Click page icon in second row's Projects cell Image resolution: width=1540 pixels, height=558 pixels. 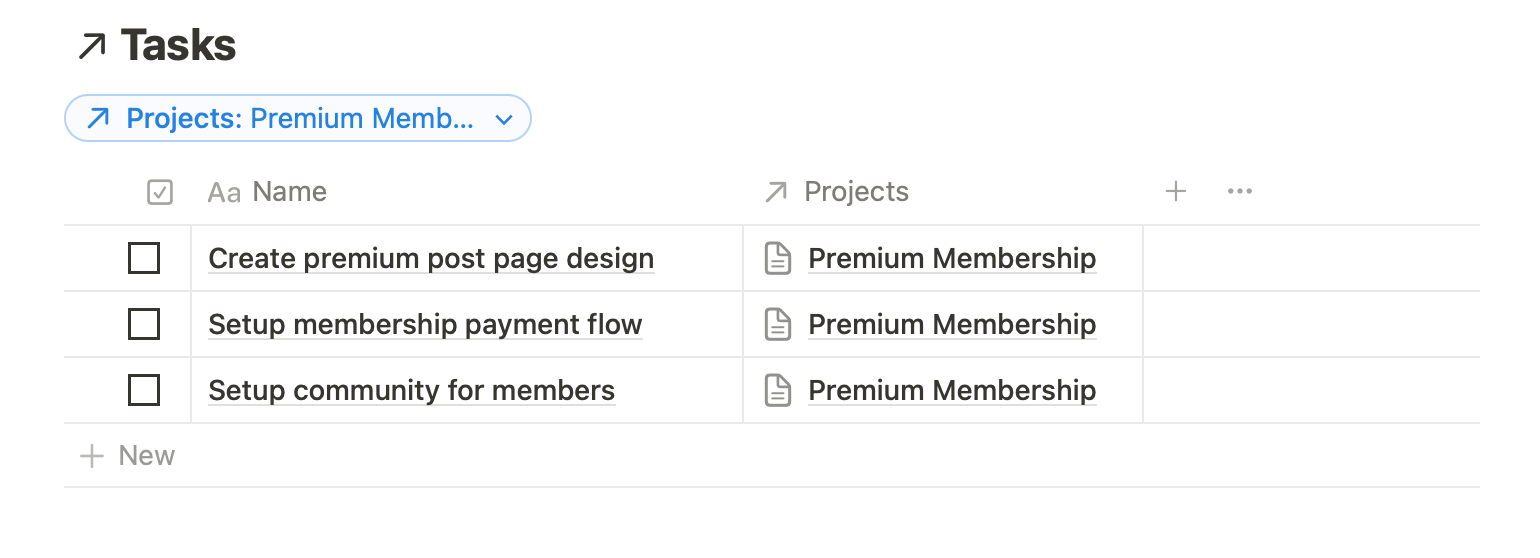778,325
